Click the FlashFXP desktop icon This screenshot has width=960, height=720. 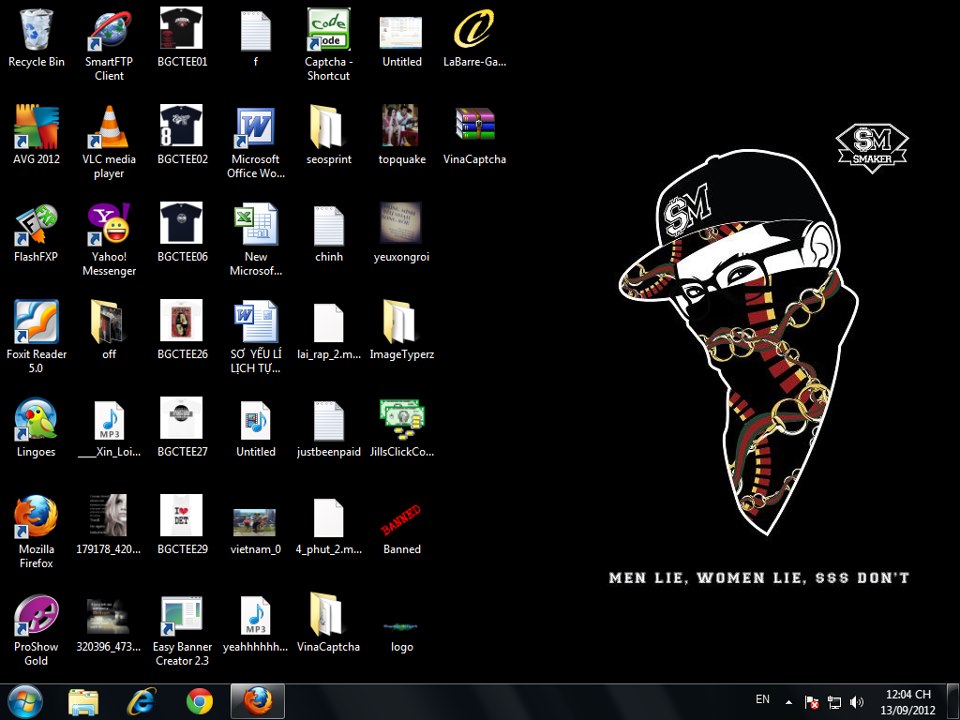tap(36, 224)
